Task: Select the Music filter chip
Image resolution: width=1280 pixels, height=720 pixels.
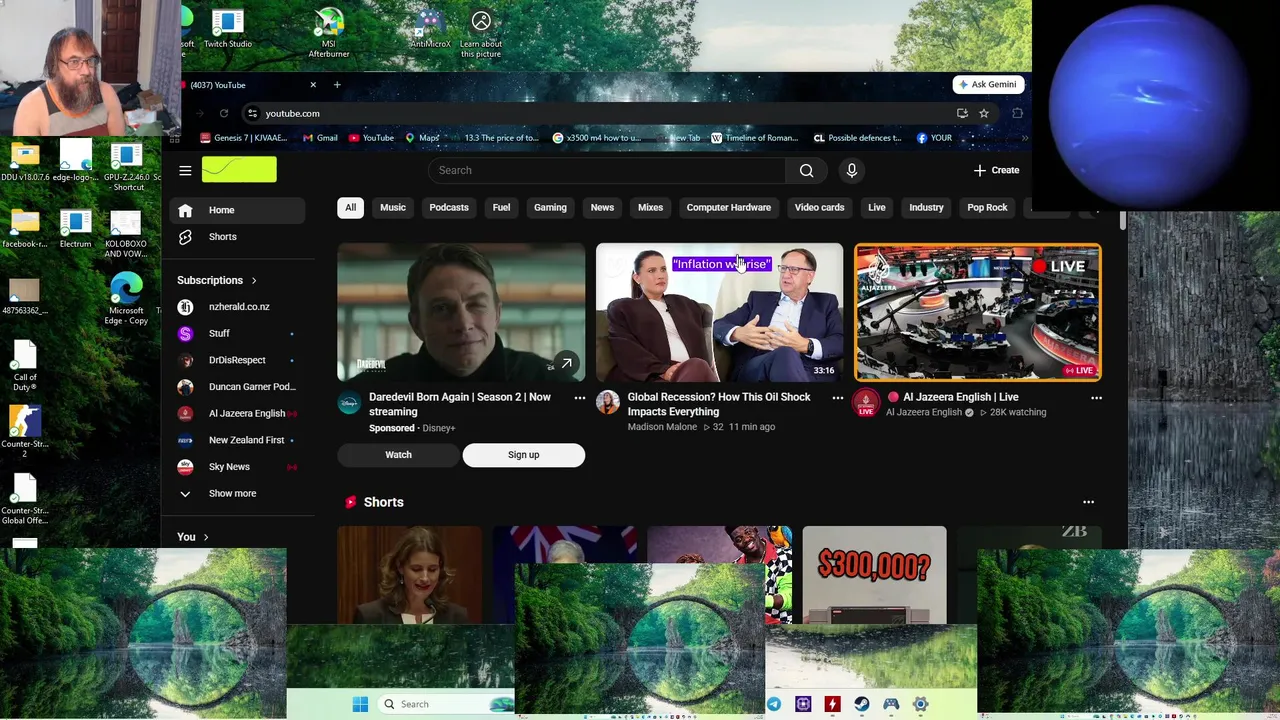Action: (x=392, y=207)
